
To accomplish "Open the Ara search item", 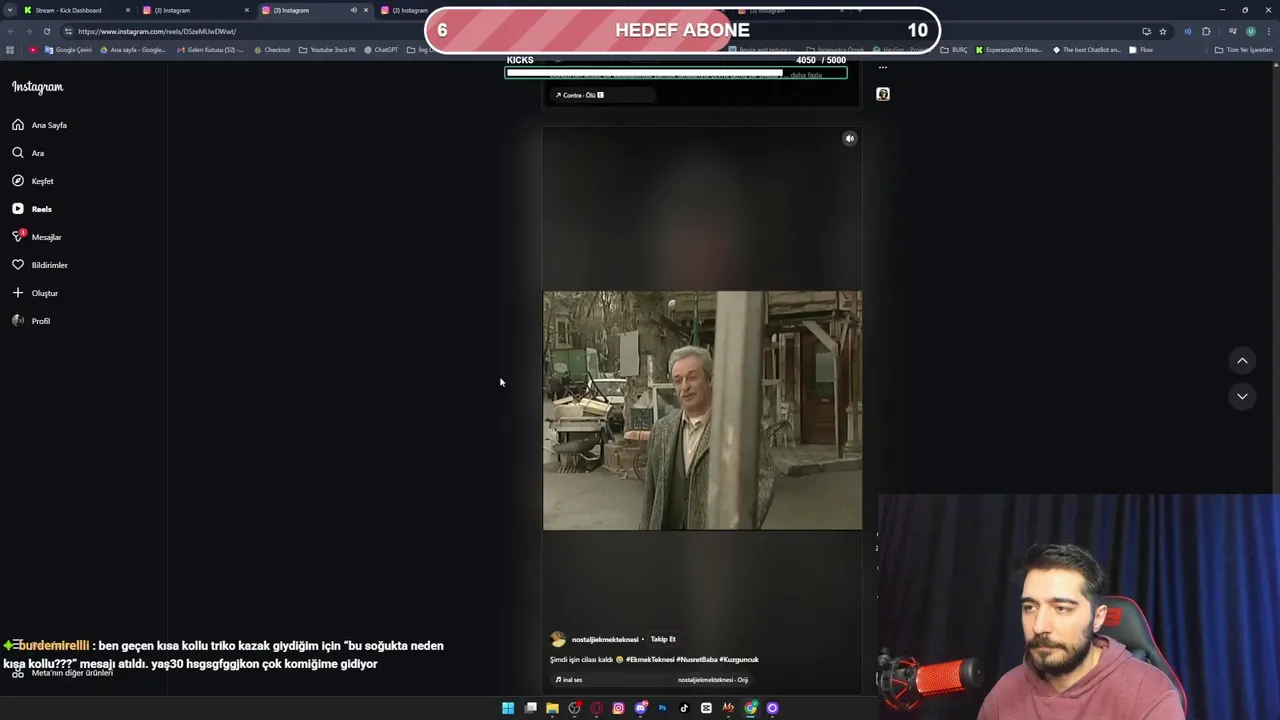I will click(x=28, y=153).
